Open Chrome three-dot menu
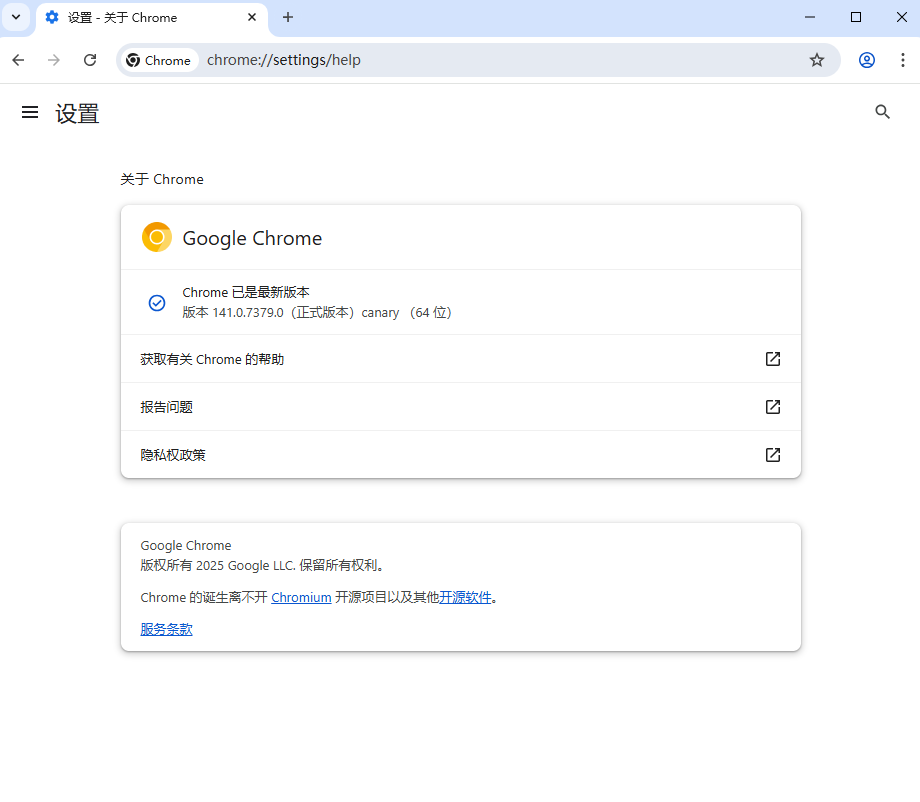This screenshot has height=802, width=920. click(902, 60)
